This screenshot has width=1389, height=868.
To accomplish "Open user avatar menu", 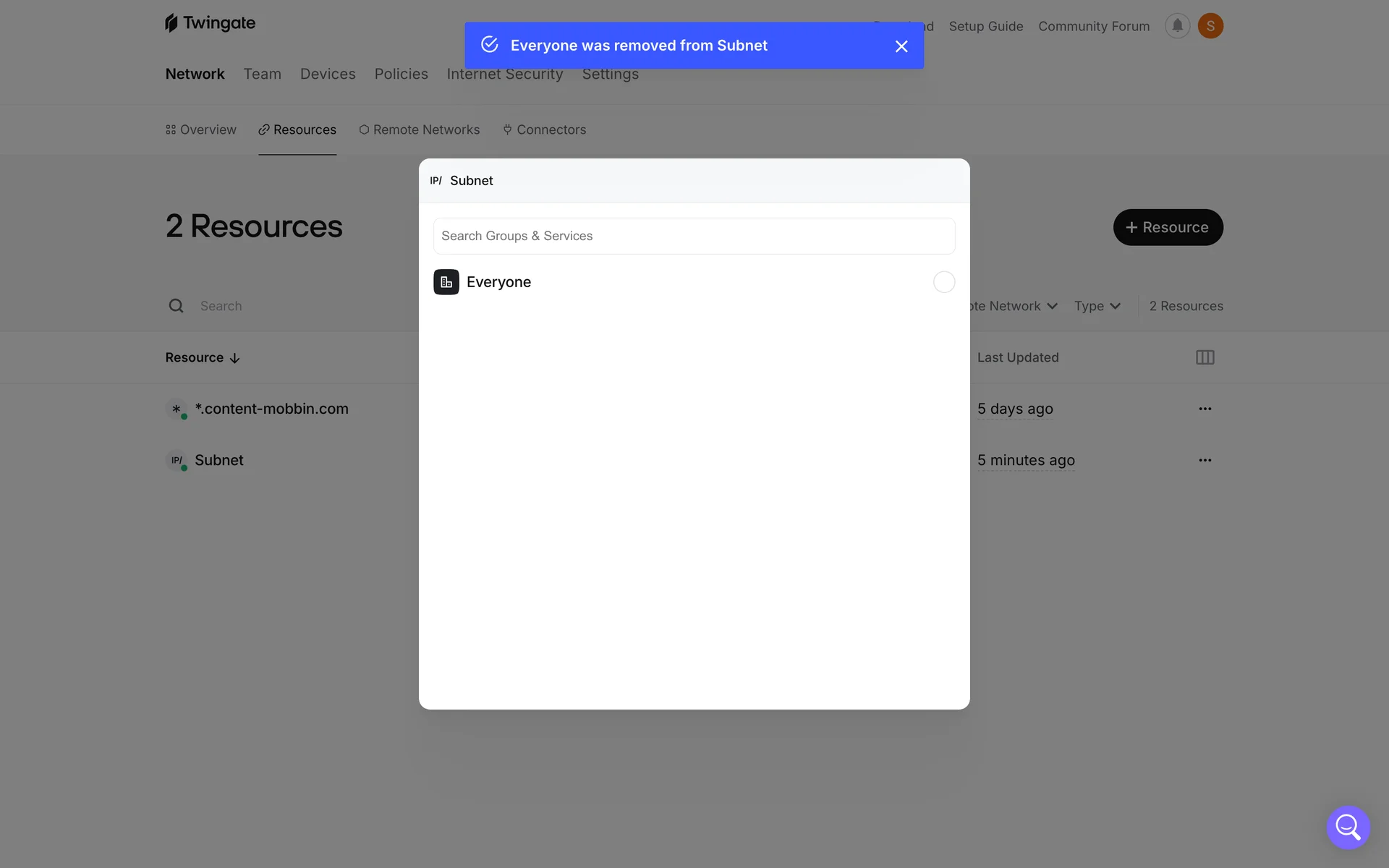I will tap(1210, 26).
